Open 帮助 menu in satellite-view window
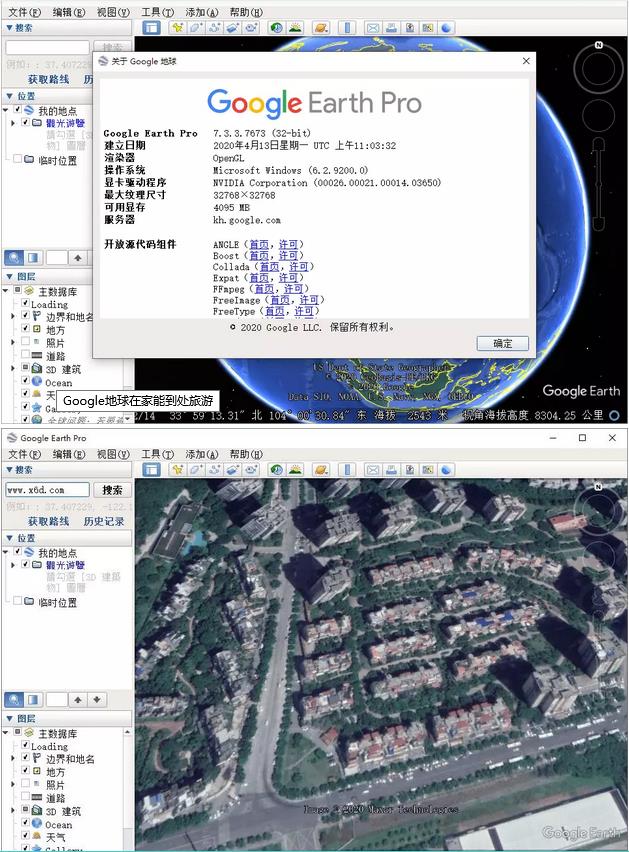The image size is (629, 852). 246,454
